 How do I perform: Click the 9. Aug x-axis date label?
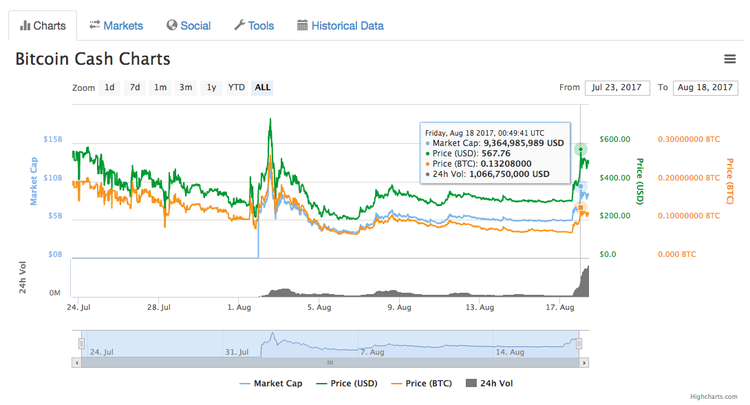(399, 307)
